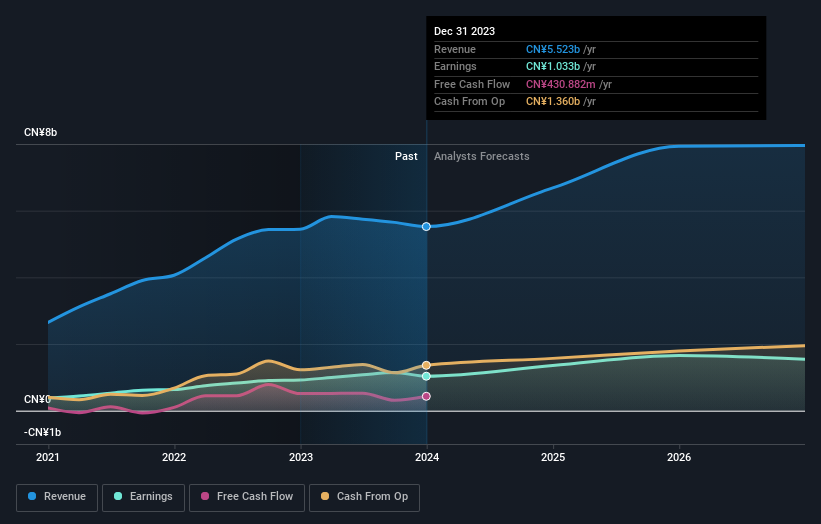Toggle the Cash From Op legend button
This screenshot has width=821, height=524.
364,497
